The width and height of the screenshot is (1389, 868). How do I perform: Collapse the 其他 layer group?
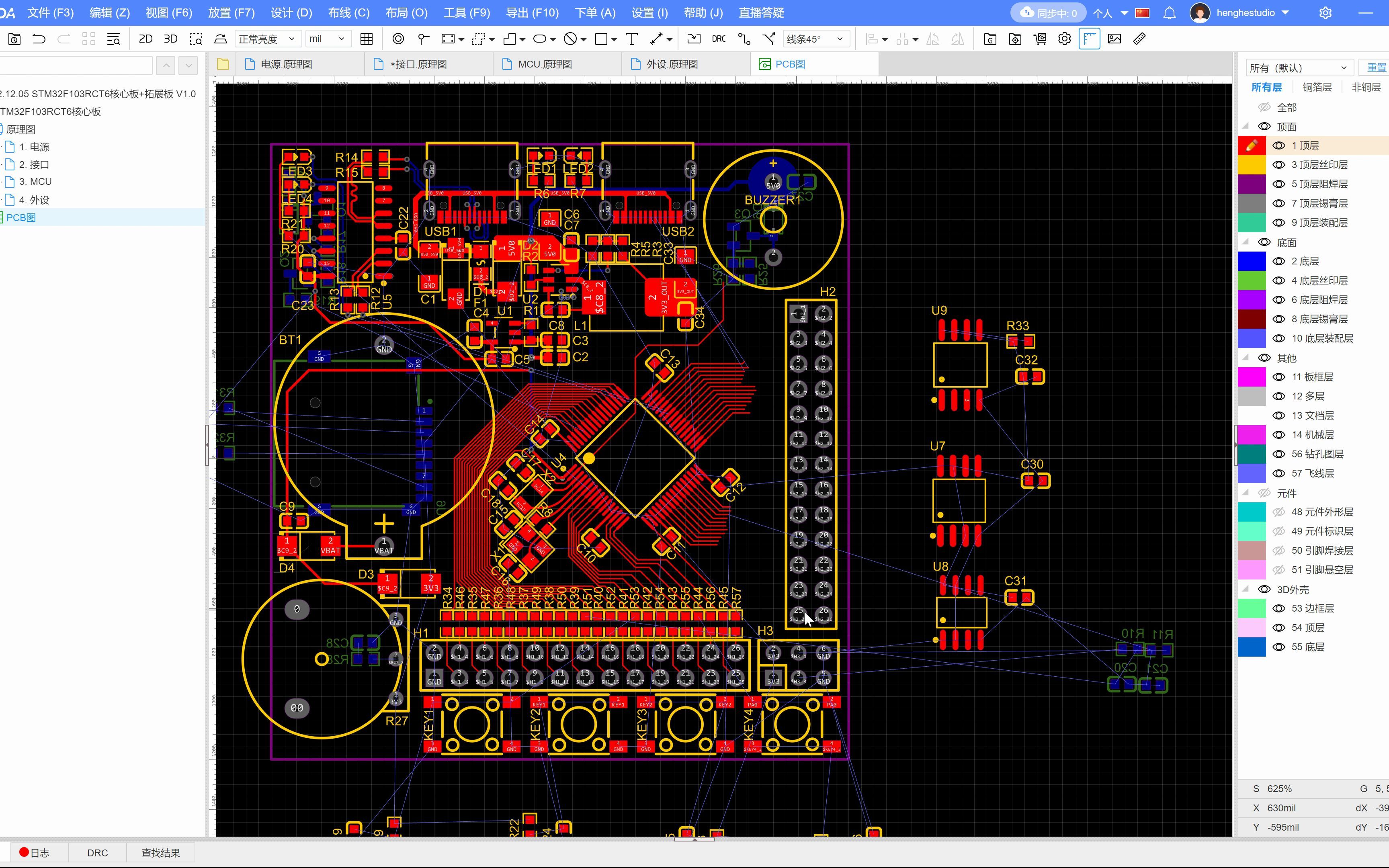click(1246, 358)
